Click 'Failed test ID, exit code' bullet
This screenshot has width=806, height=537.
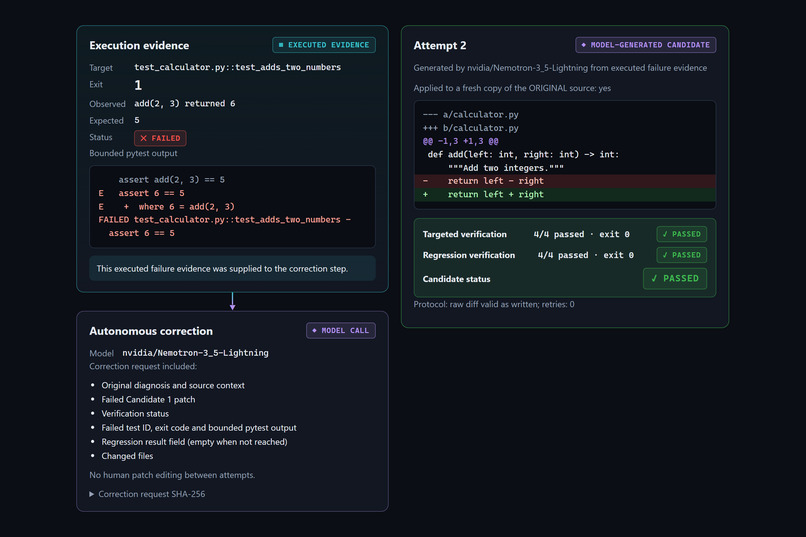(199, 428)
